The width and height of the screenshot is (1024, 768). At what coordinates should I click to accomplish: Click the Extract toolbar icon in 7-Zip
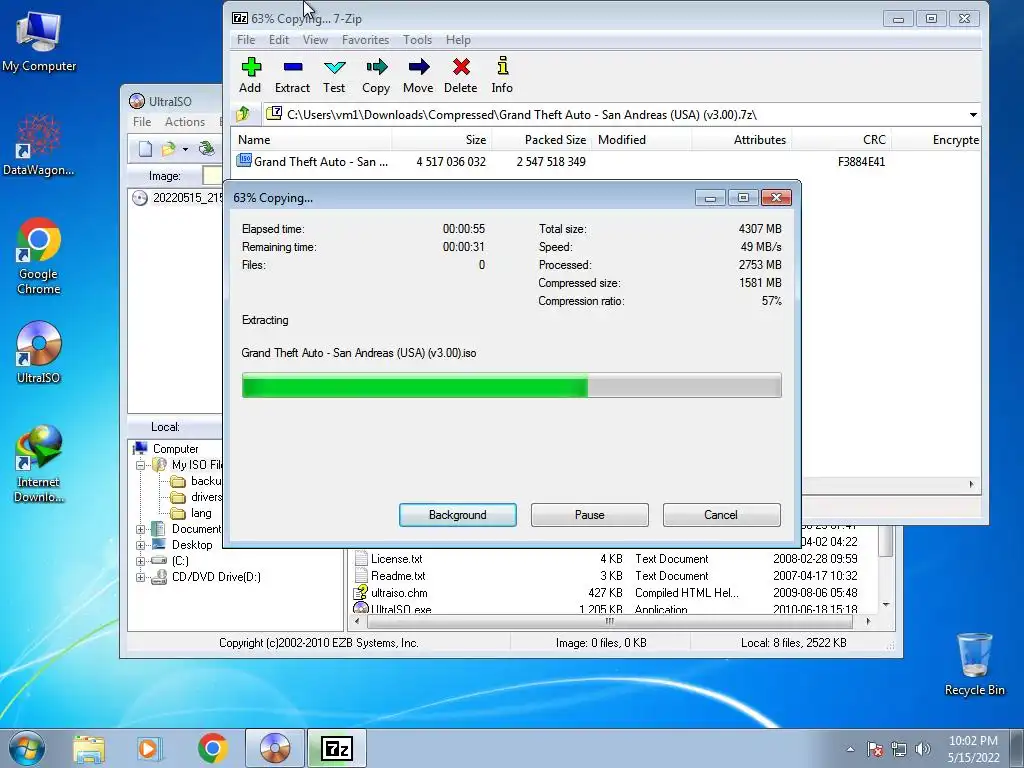pyautogui.click(x=292, y=75)
